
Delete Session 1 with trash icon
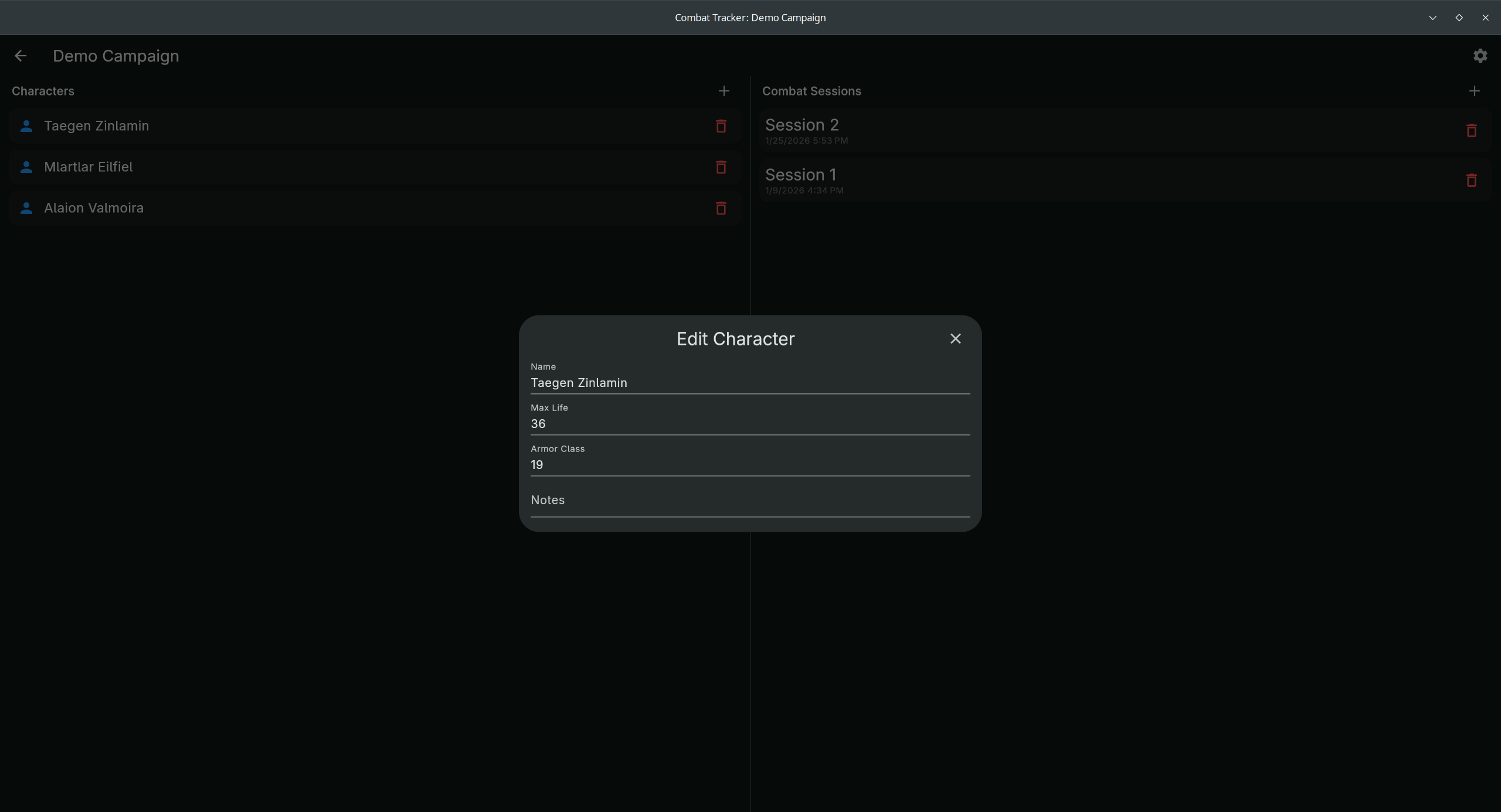pyautogui.click(x=1471, y=181)
